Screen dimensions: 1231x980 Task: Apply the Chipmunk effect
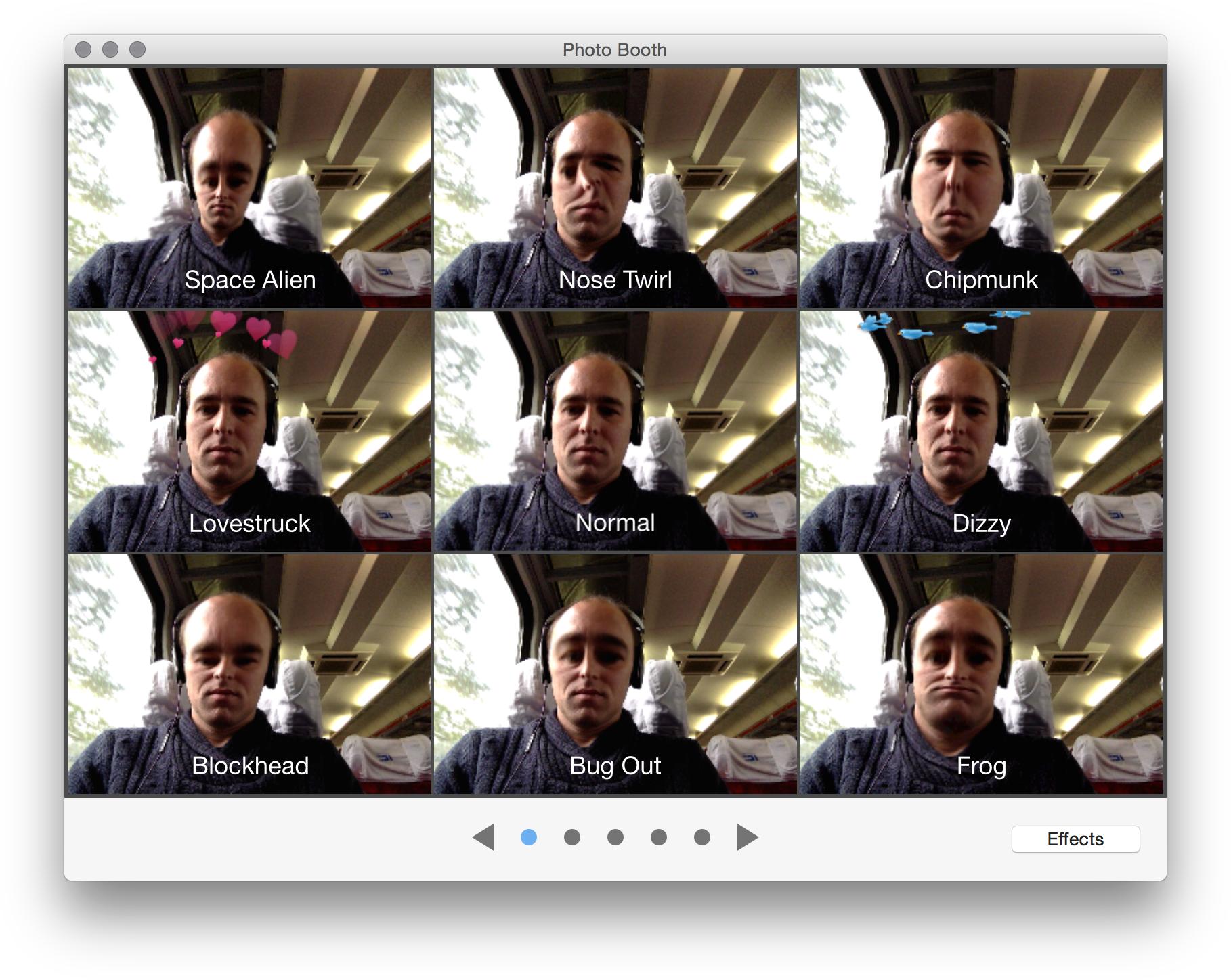click(x=981, y=188)
